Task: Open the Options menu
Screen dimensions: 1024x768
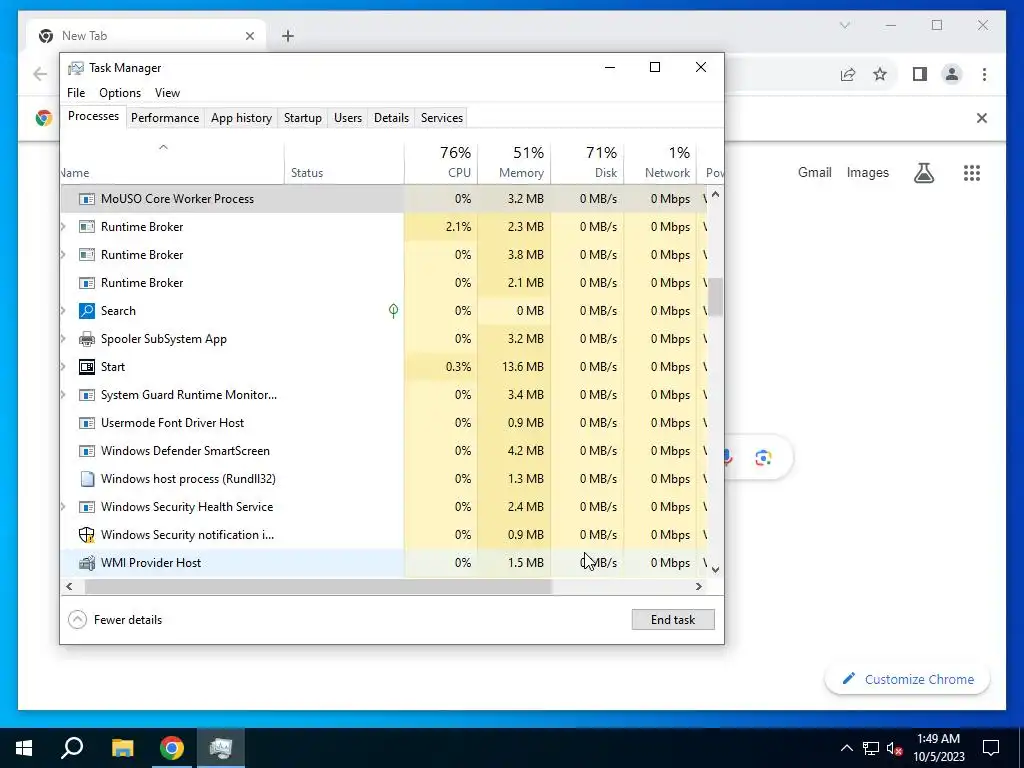Action: tap(120, 93)
